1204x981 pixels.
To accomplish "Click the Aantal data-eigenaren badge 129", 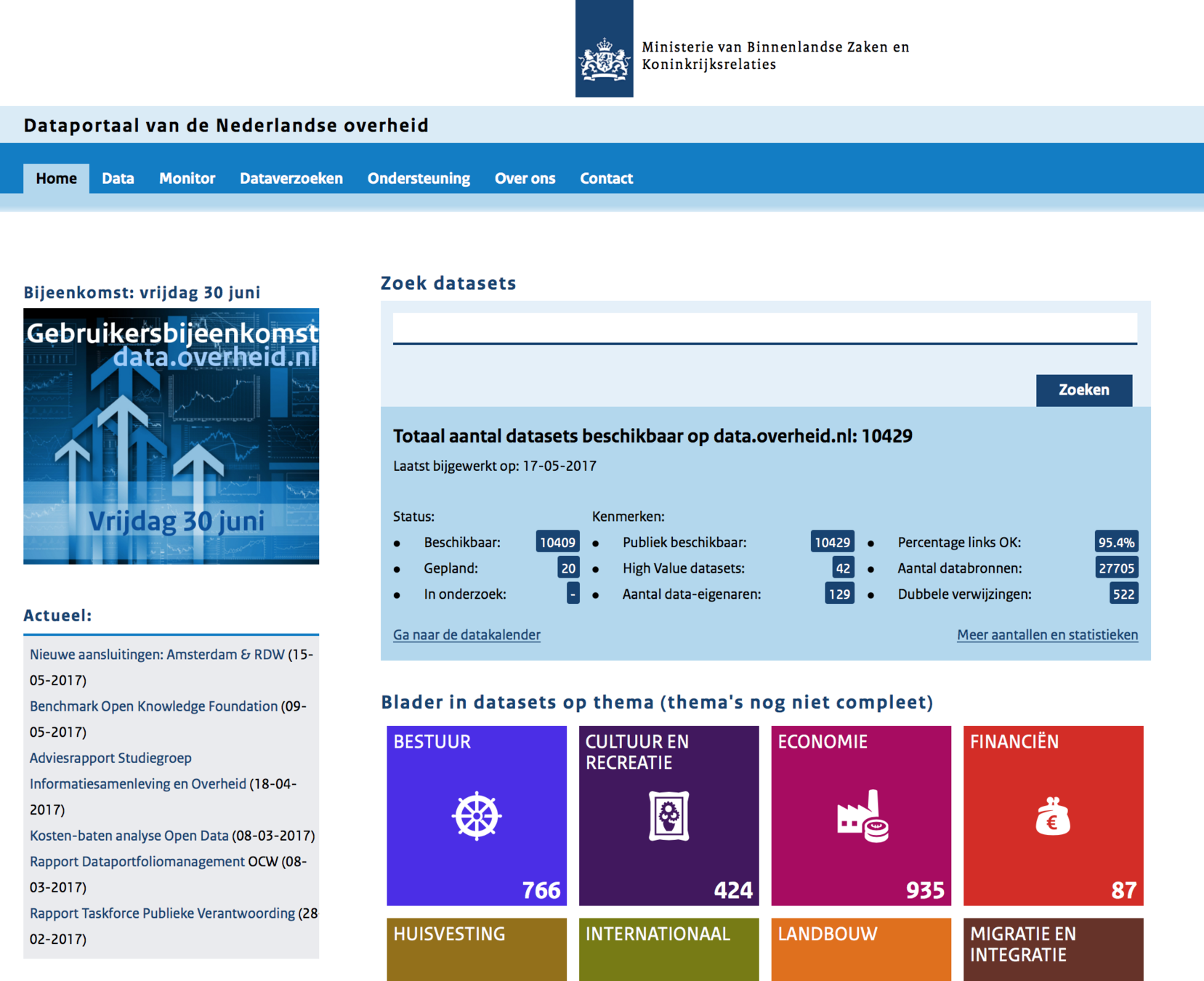I will click(839, 594).
